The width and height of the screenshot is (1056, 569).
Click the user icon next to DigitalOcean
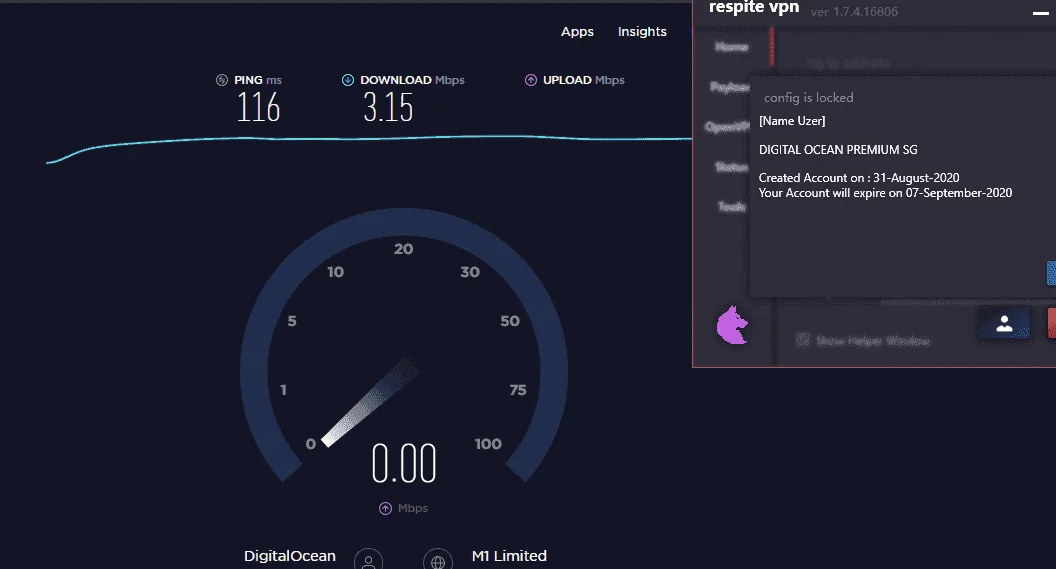tap(368, 560)
